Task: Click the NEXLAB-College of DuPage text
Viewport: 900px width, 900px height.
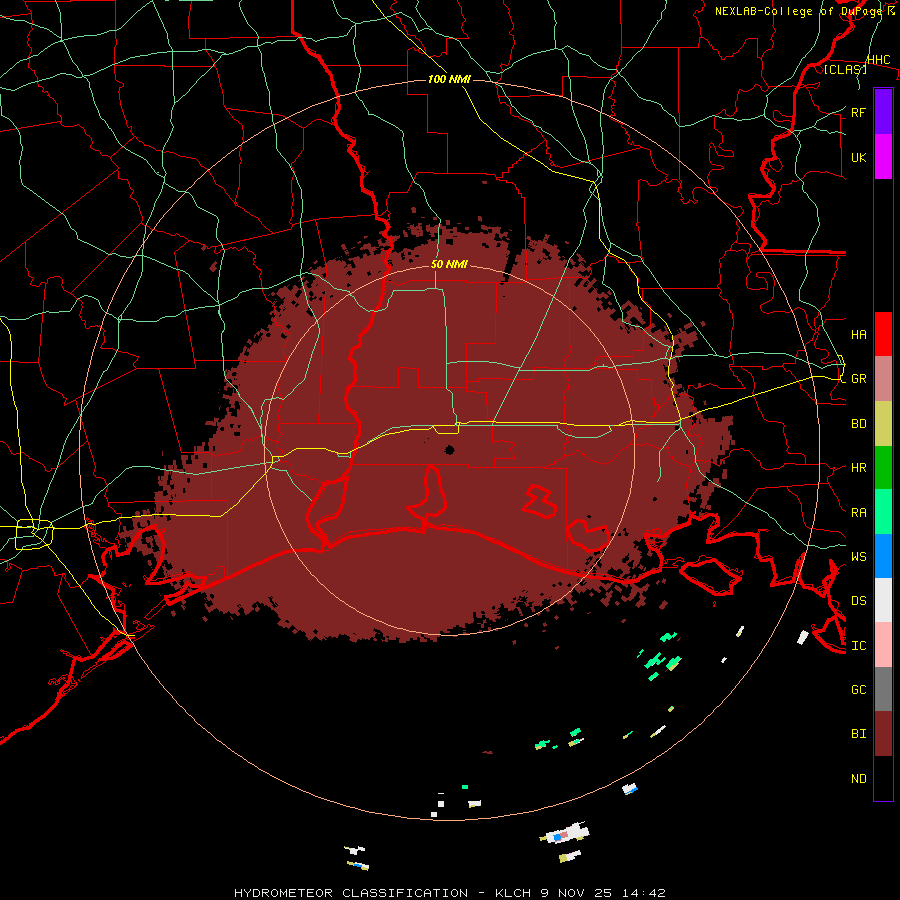Action: click(x=800, y=11)
